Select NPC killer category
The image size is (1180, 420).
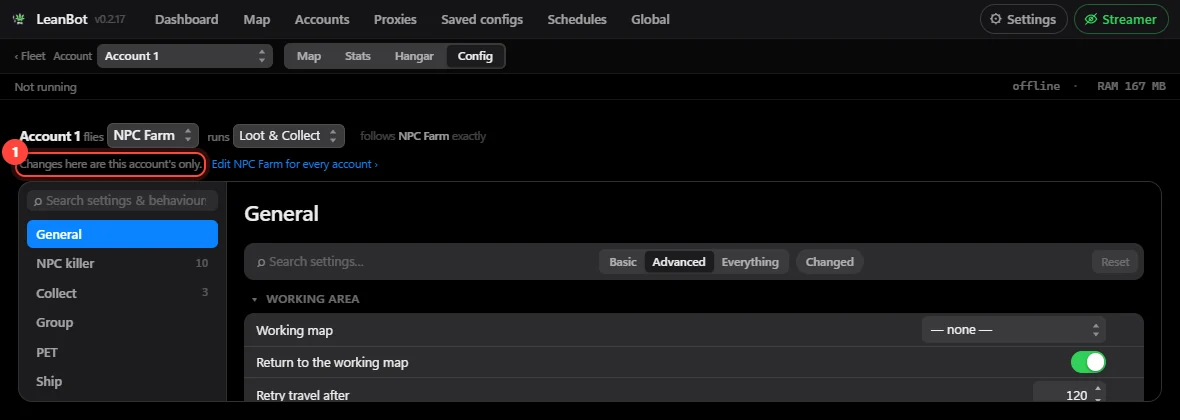(123, 263)
